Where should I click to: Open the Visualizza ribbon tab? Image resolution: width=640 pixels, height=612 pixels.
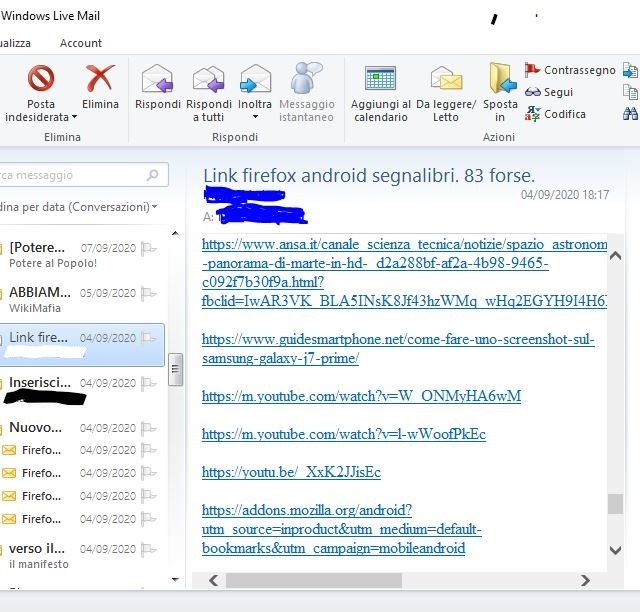pyautogui.click(x=15, y=43)
